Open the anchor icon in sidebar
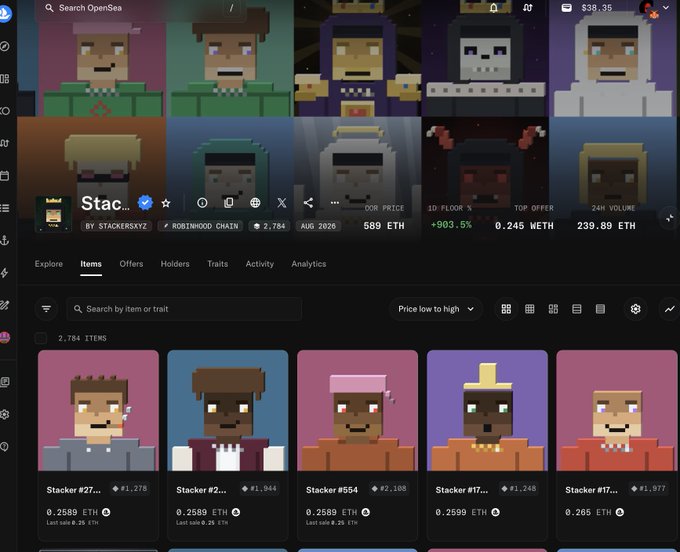680x552 pixels. [4, 241]
